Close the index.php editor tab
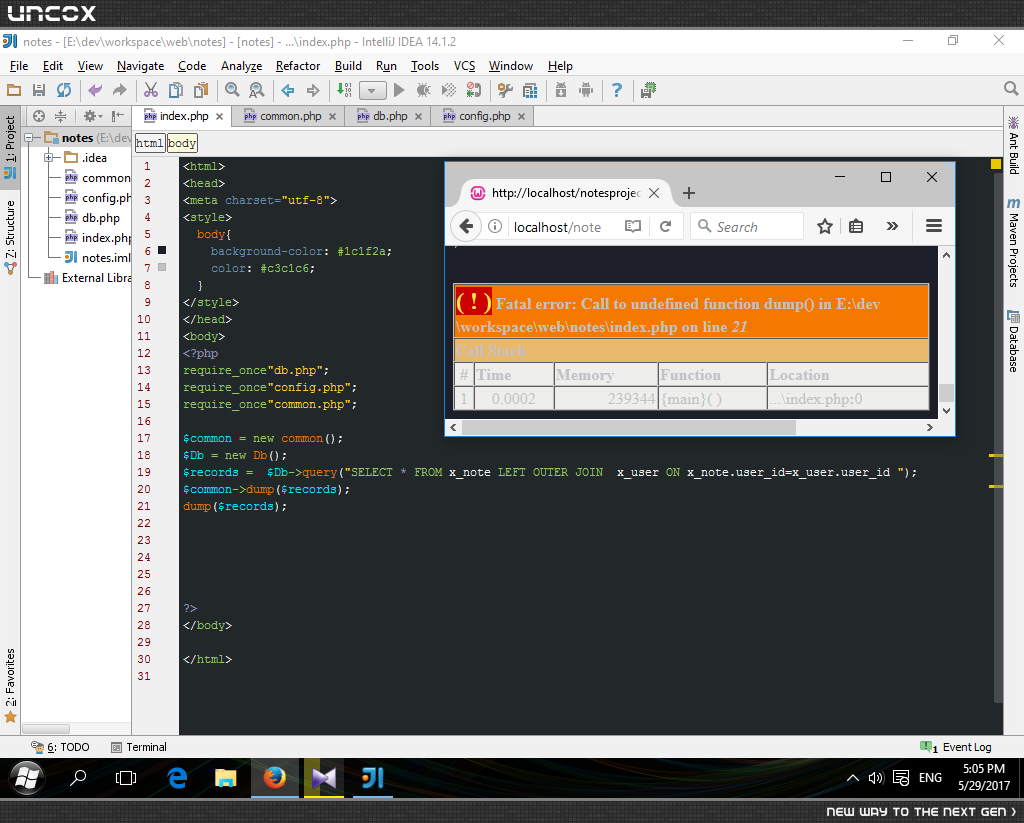 coord(219,116)
